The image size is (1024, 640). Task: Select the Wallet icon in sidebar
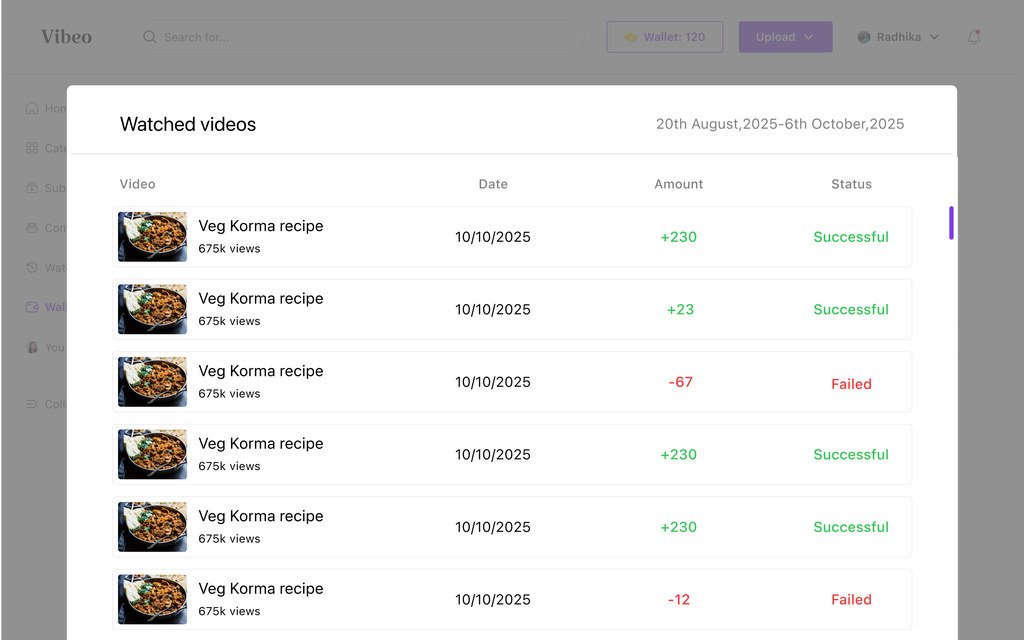coord(31,307)
